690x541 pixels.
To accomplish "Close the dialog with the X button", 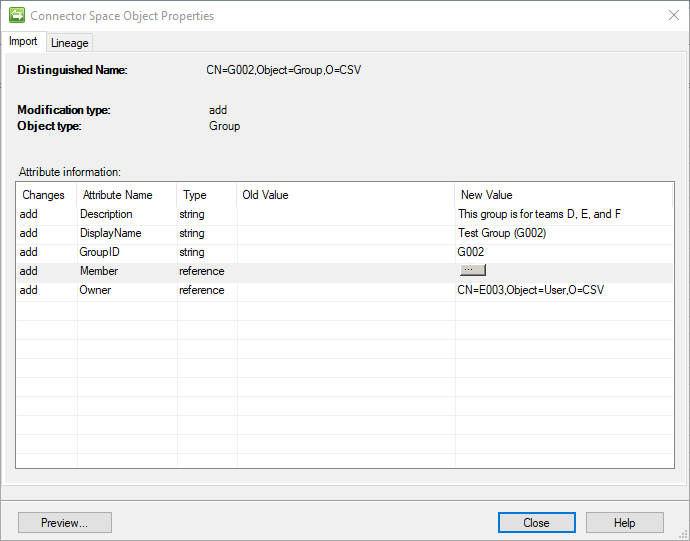I will pos(673,15).
